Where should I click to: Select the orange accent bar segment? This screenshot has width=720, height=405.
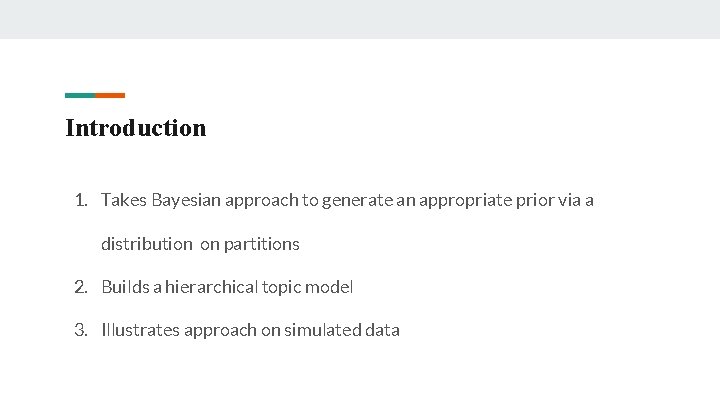click(x=111, y=95)
